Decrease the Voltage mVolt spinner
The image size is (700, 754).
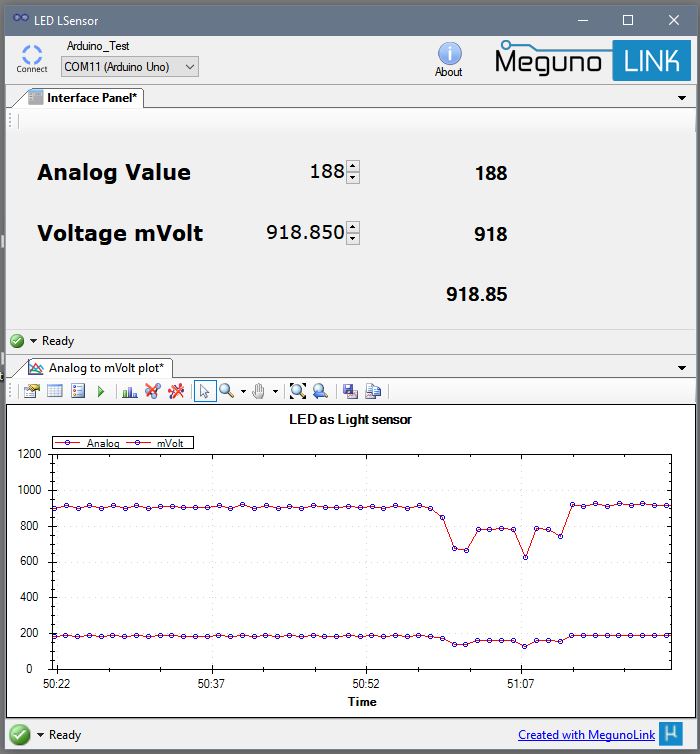pos(353,238)
